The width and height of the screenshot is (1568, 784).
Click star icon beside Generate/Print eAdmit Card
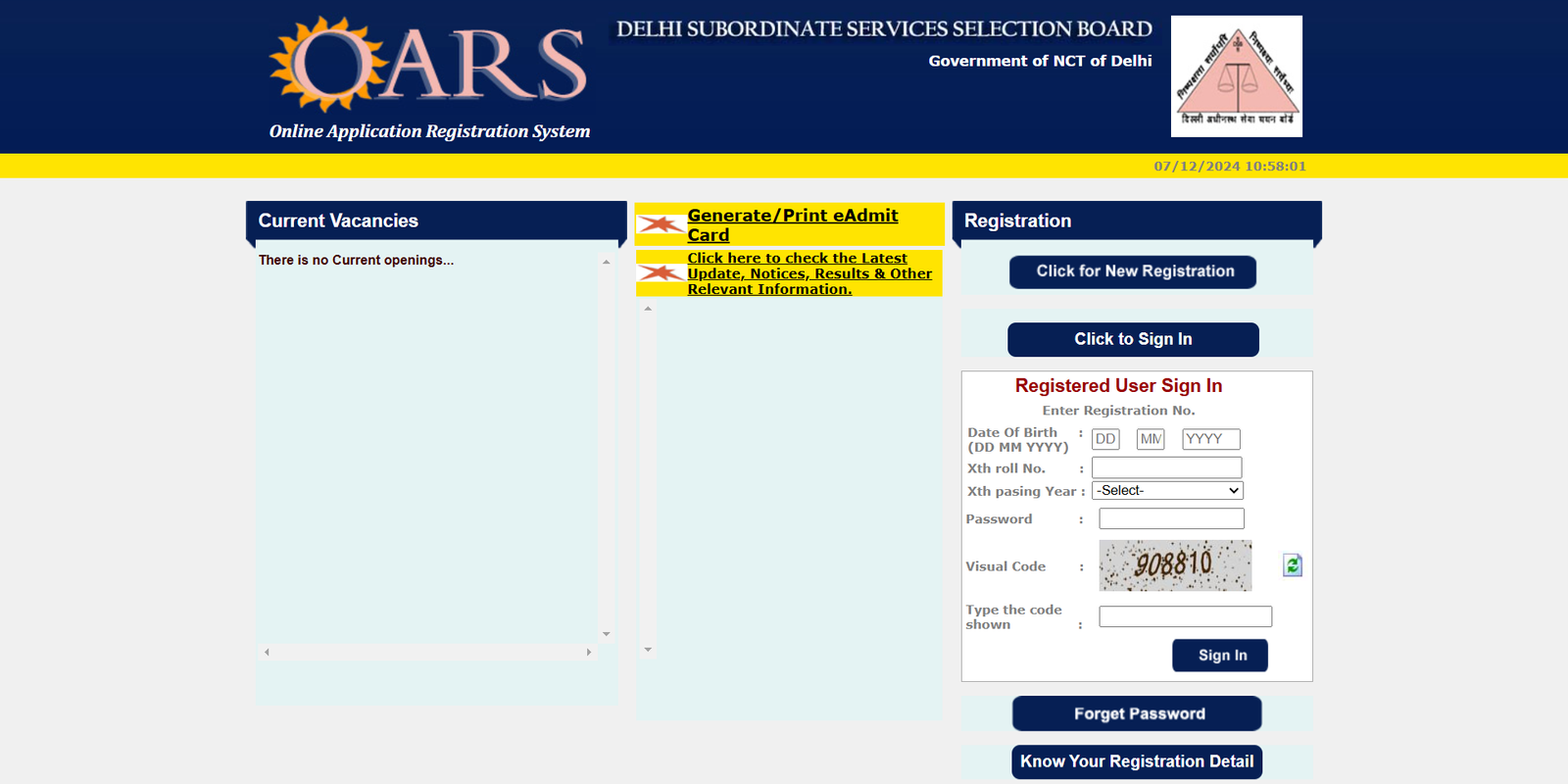click(x=661, y=225)
